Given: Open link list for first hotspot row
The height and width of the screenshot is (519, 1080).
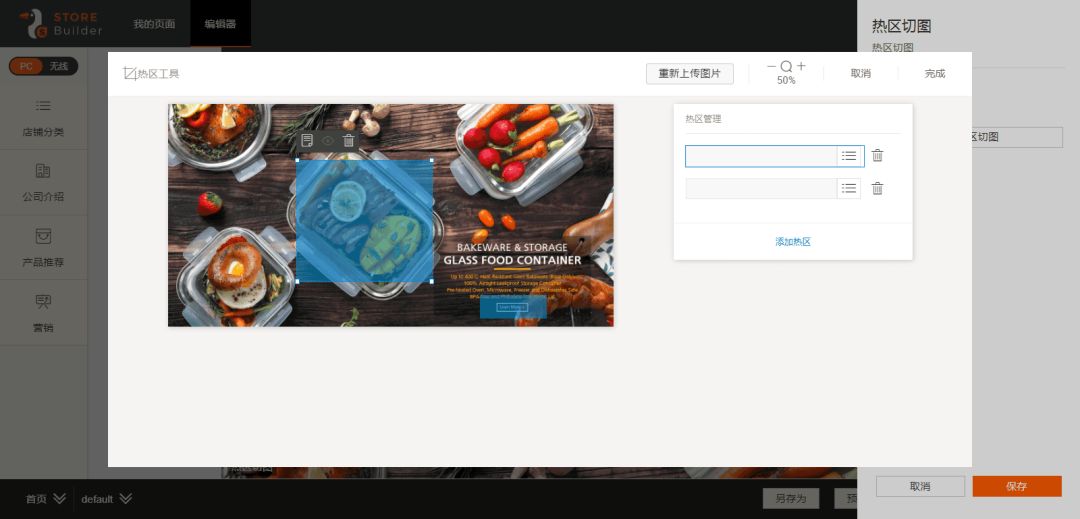Looking at the screenshot, I should click(849, 156).
